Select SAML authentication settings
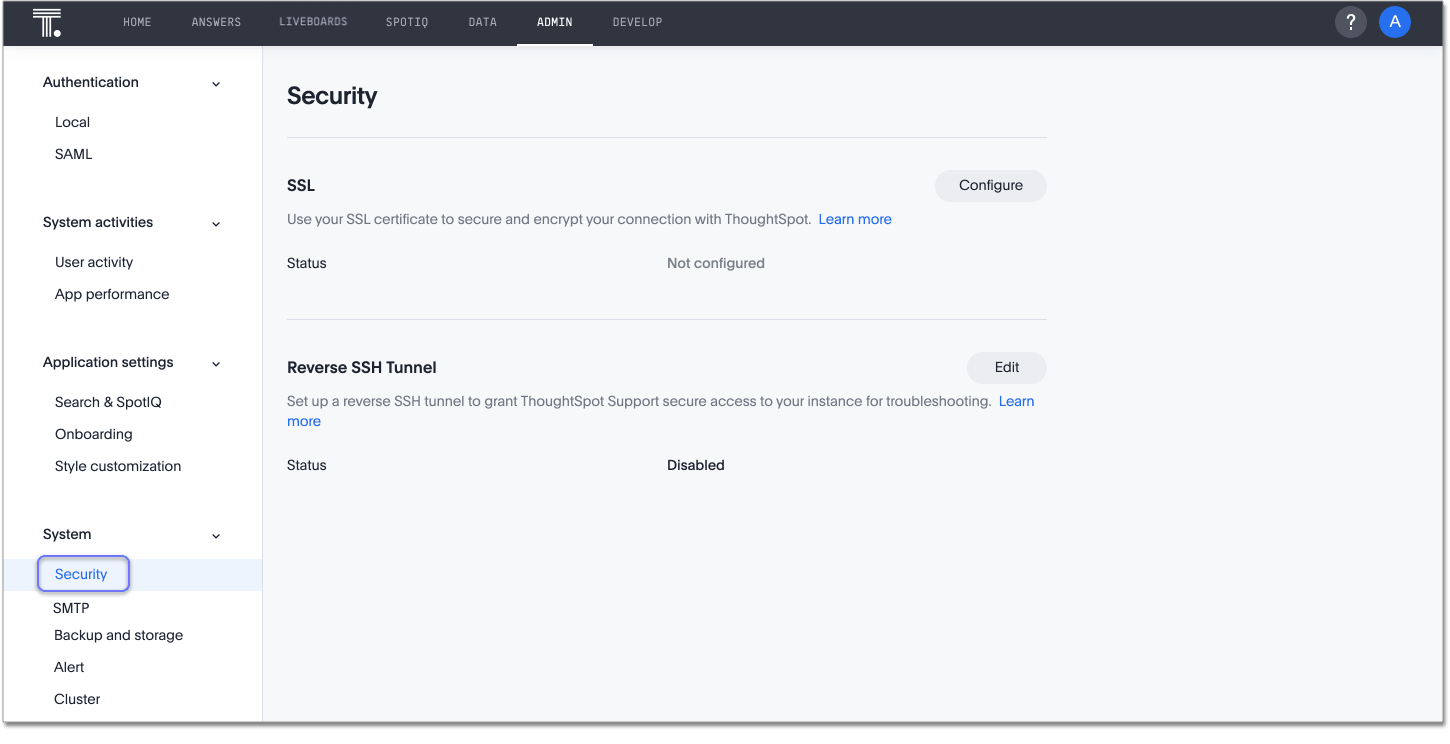Screen dimensions: 1450x744 point(73,153)
